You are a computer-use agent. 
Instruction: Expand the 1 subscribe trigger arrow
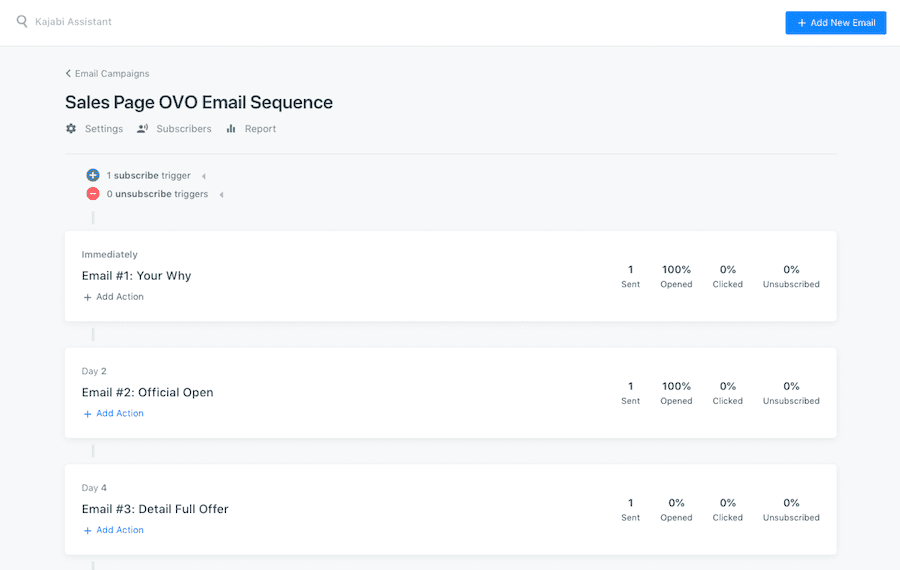pyautogui.click(x=204, y=176)
